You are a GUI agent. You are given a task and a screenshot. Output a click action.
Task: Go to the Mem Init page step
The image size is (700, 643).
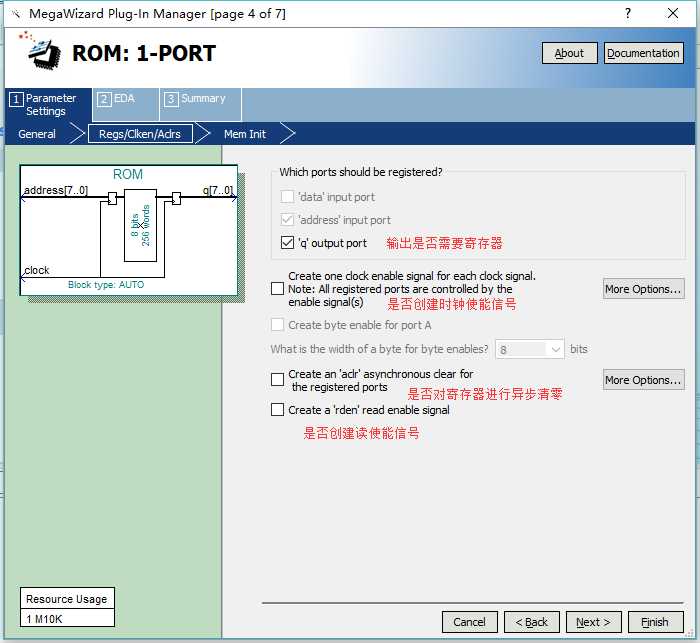coord(245,134)
